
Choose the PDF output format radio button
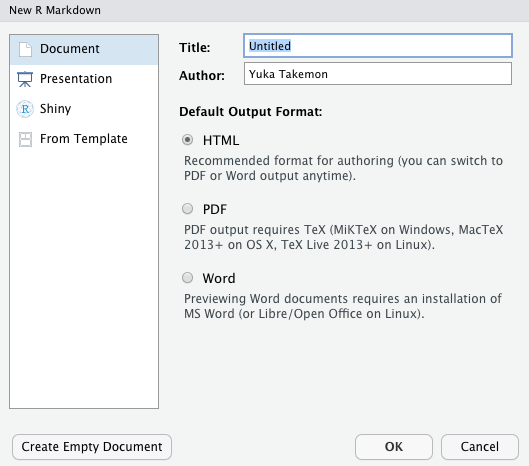click(x=188, y=209)
